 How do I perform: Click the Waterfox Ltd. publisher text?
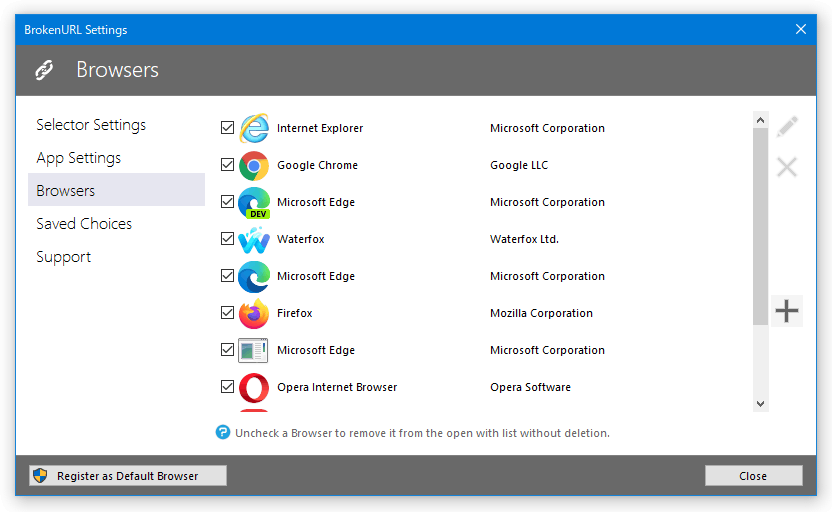[524, 239]
